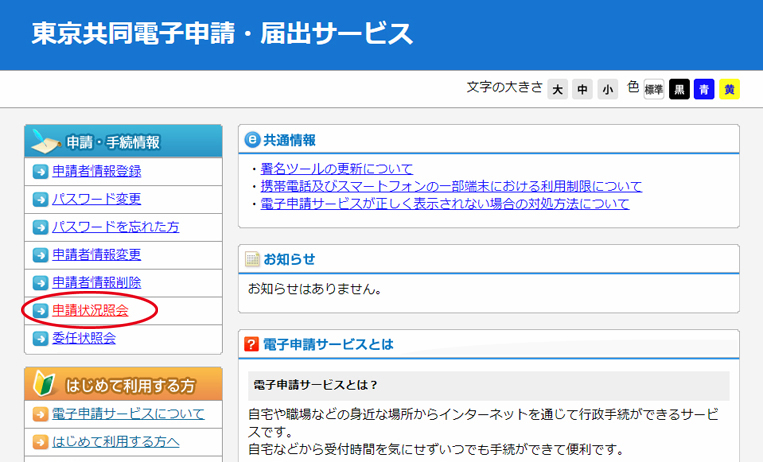The image size is (763, 462).
Task: Click arrow icon beside パスワードを忘れた方
Action: [x=40, y=227]
